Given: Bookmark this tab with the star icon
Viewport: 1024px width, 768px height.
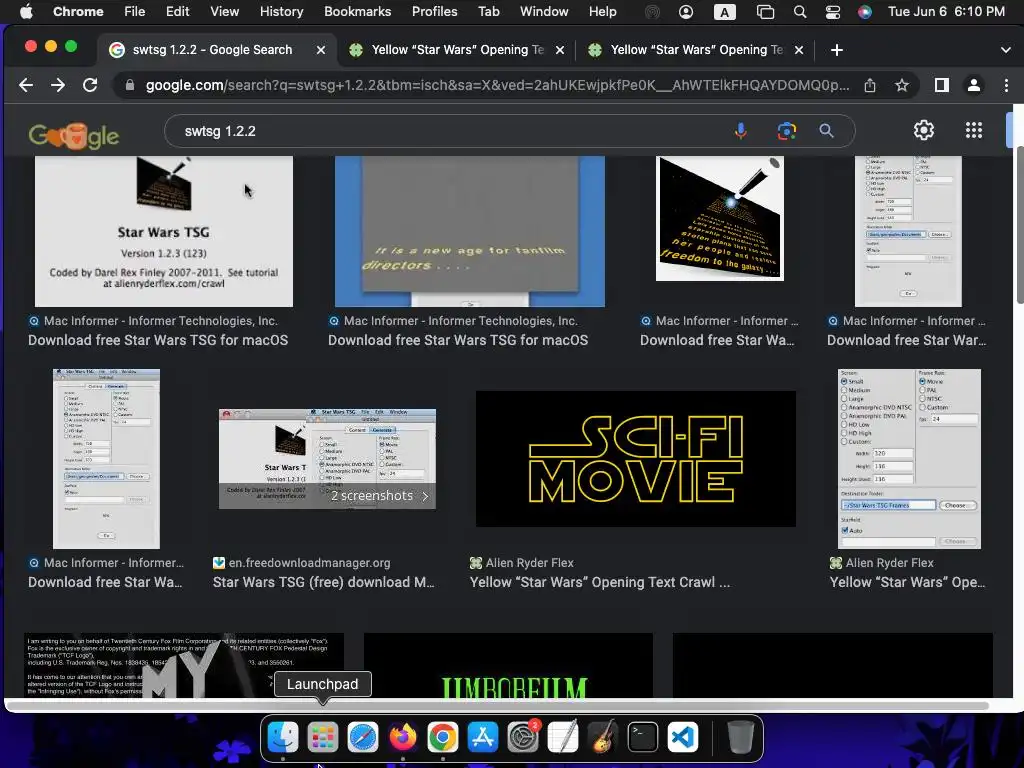Looking at the screenshot, I should pyautogui.click(x=902, y=85).
